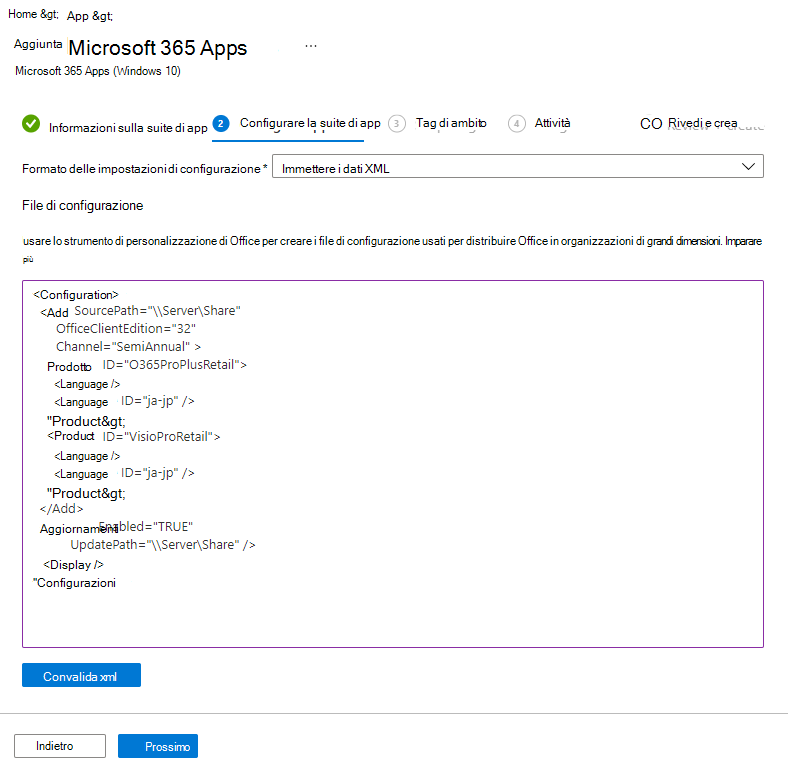The height and width of the screenshot is (765, 788).
Task: Click the step 3 number circle
Action: click(x=397, y=124)
